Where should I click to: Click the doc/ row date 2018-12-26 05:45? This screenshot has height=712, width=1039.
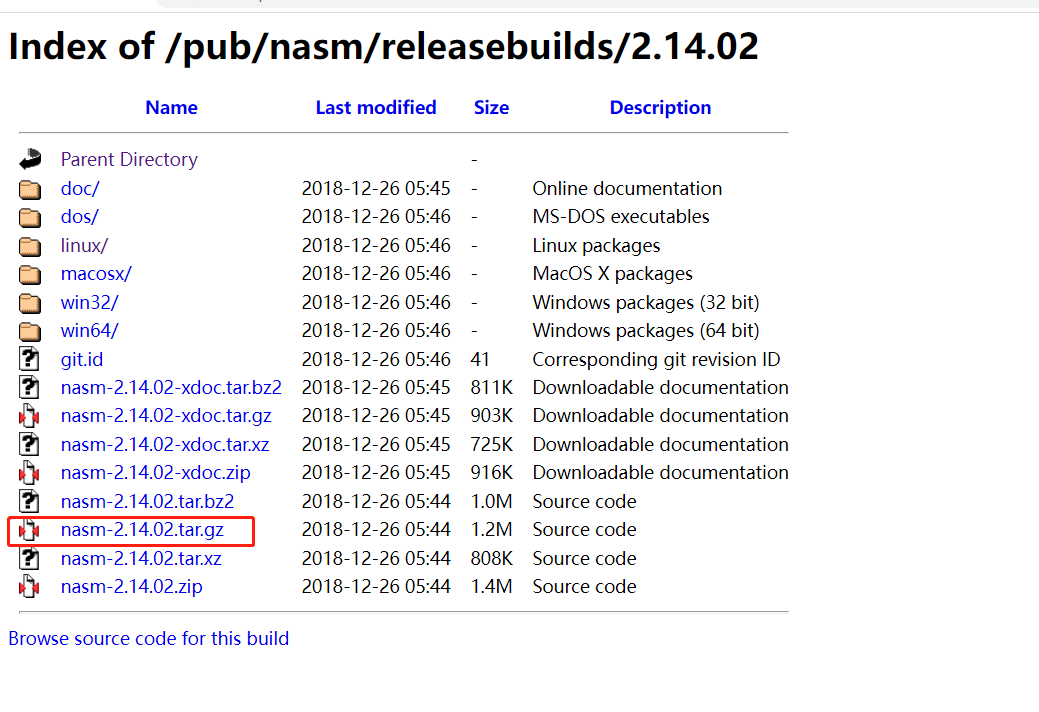pyautogui.click(x=376, y=189)
